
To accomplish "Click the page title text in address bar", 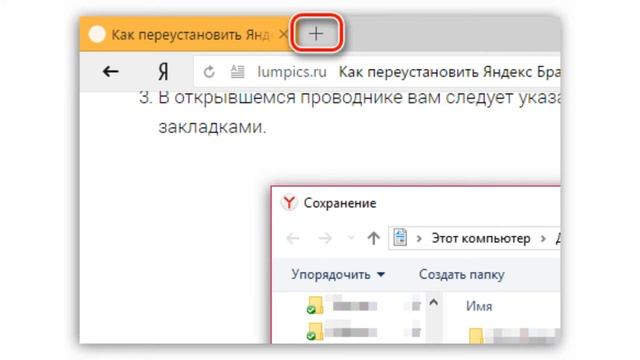I will [x=449, y=72].
